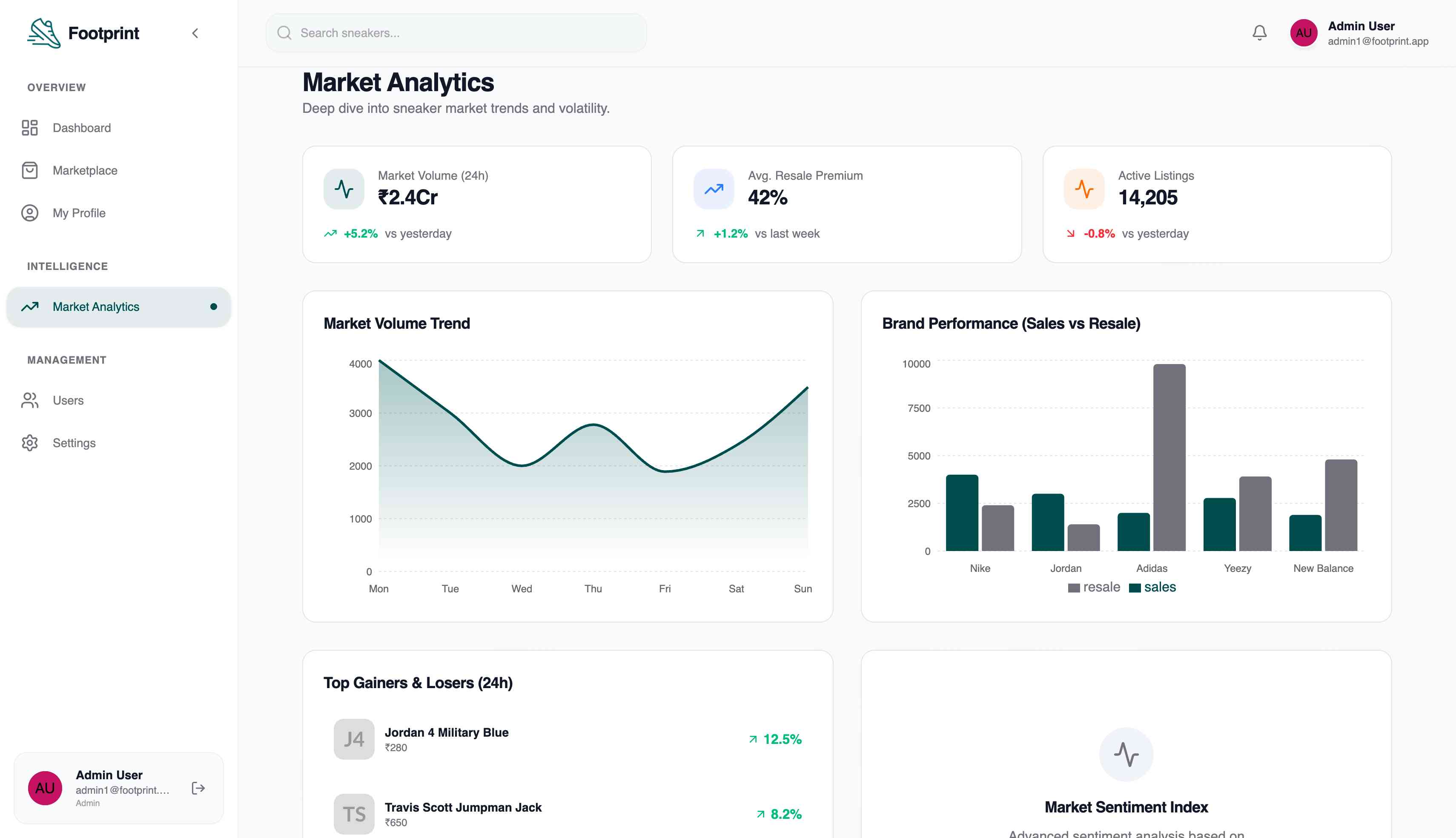Viewport: 1456px width, 838px height.
Task: Click the J4 thumbnail for Jordan 4
Action: coord(354,739)
